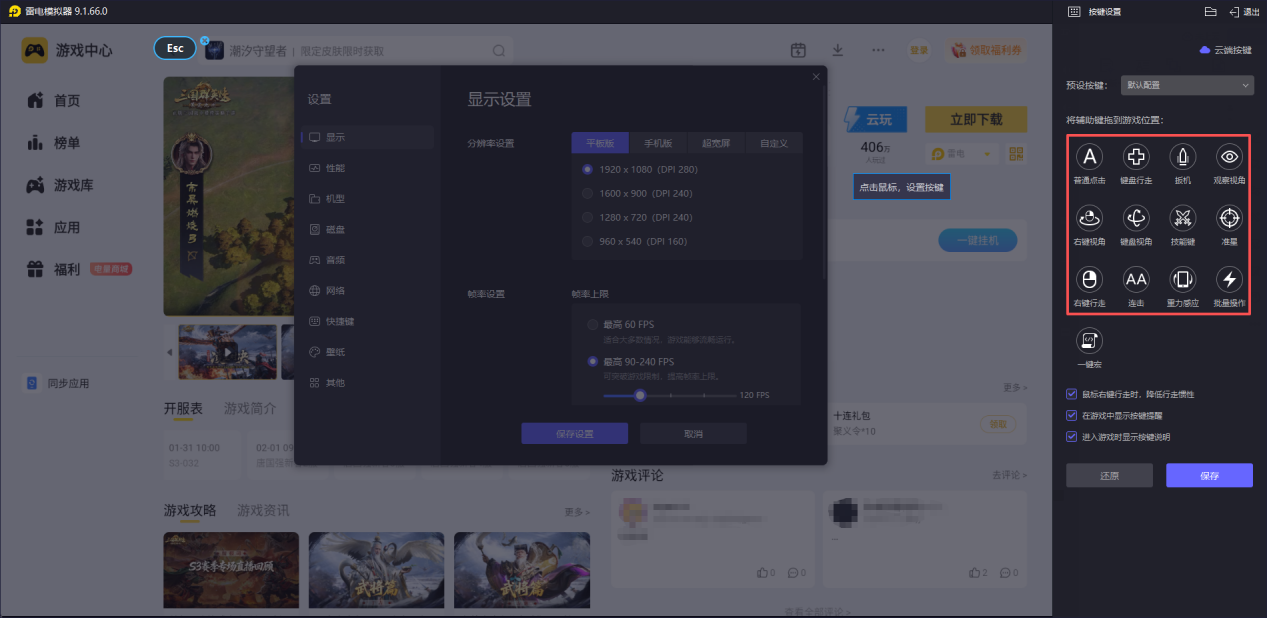This screenshot has width=1267, height=618.
Task: Open the 网络 settings category
Action: tap(367, 291)
